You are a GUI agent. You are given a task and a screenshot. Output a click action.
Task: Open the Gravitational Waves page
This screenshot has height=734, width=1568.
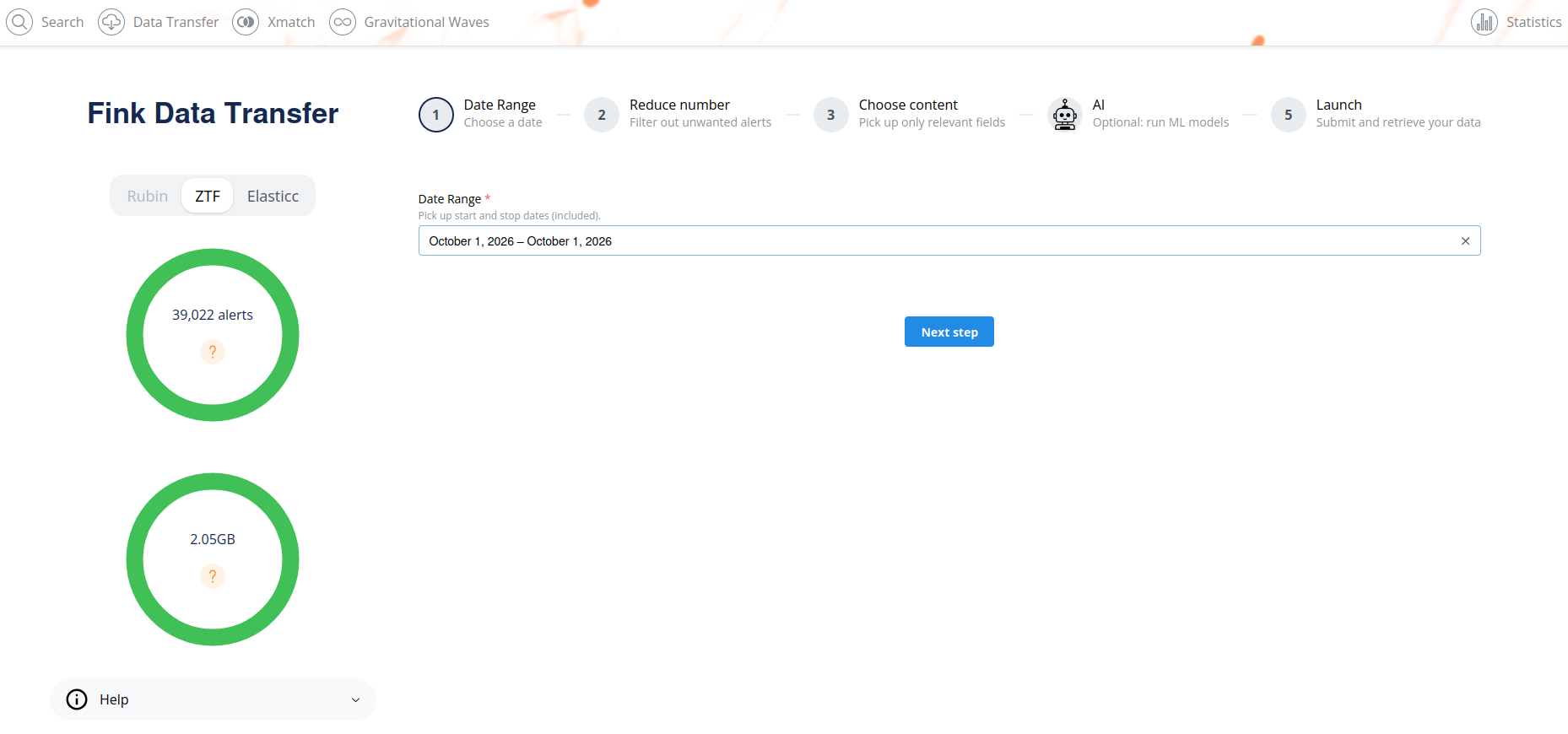tap(427, 22)
